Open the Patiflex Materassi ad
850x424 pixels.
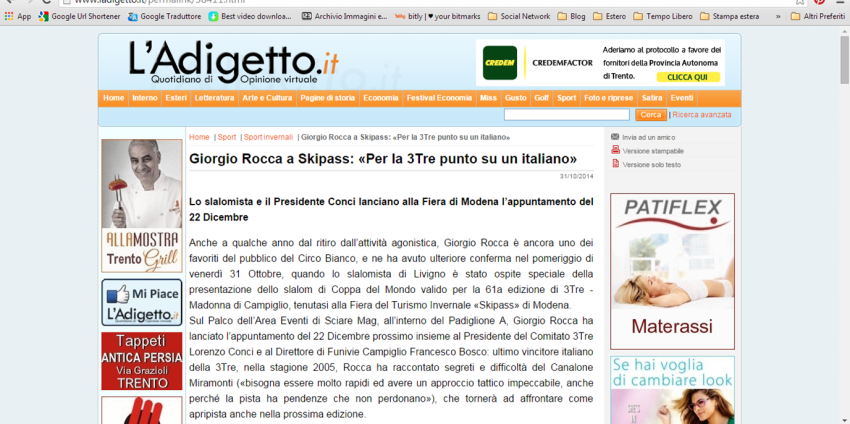point(672,271)
